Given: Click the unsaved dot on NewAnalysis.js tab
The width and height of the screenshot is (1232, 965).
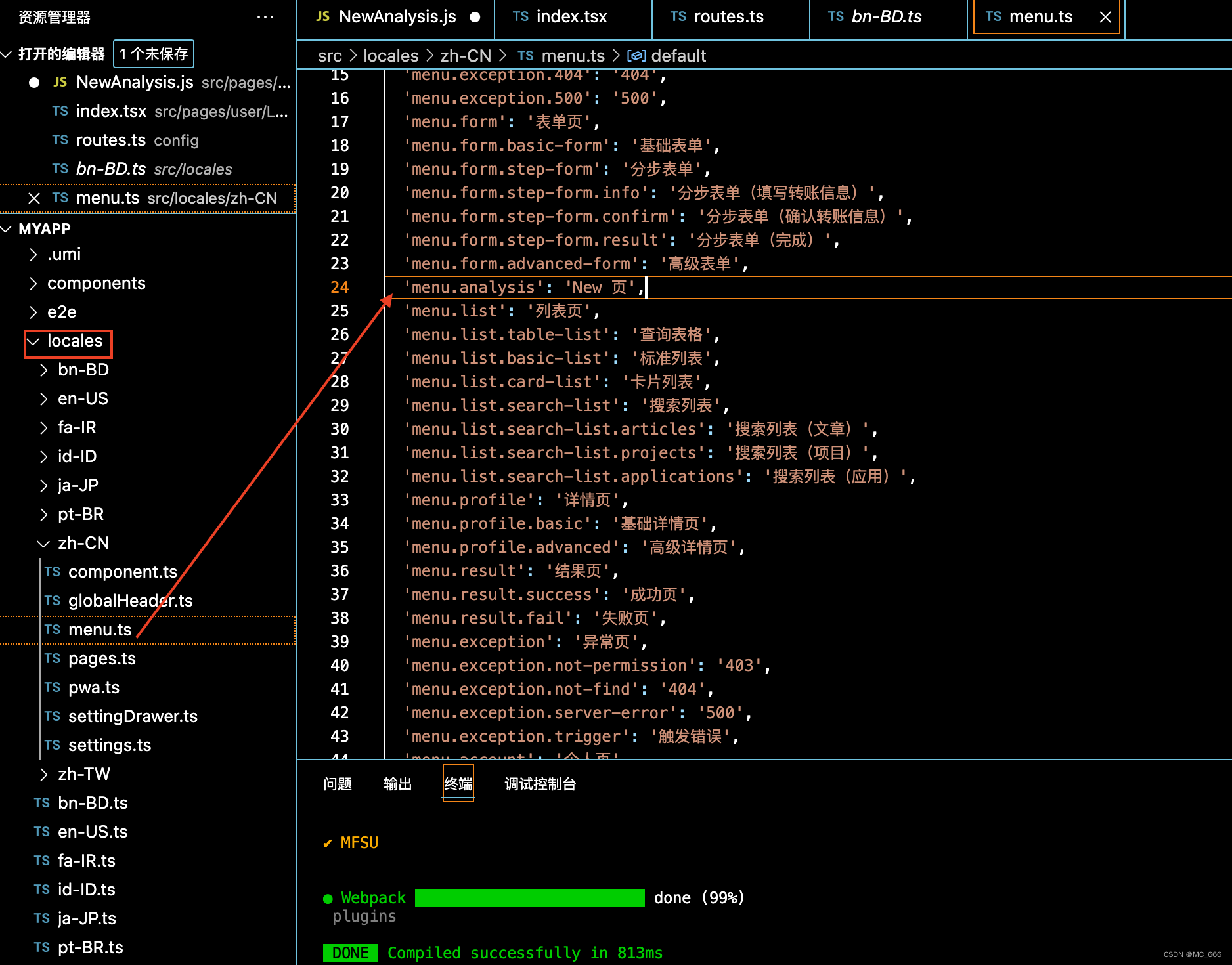Looking at the screenshot, I should coord(475,17).
